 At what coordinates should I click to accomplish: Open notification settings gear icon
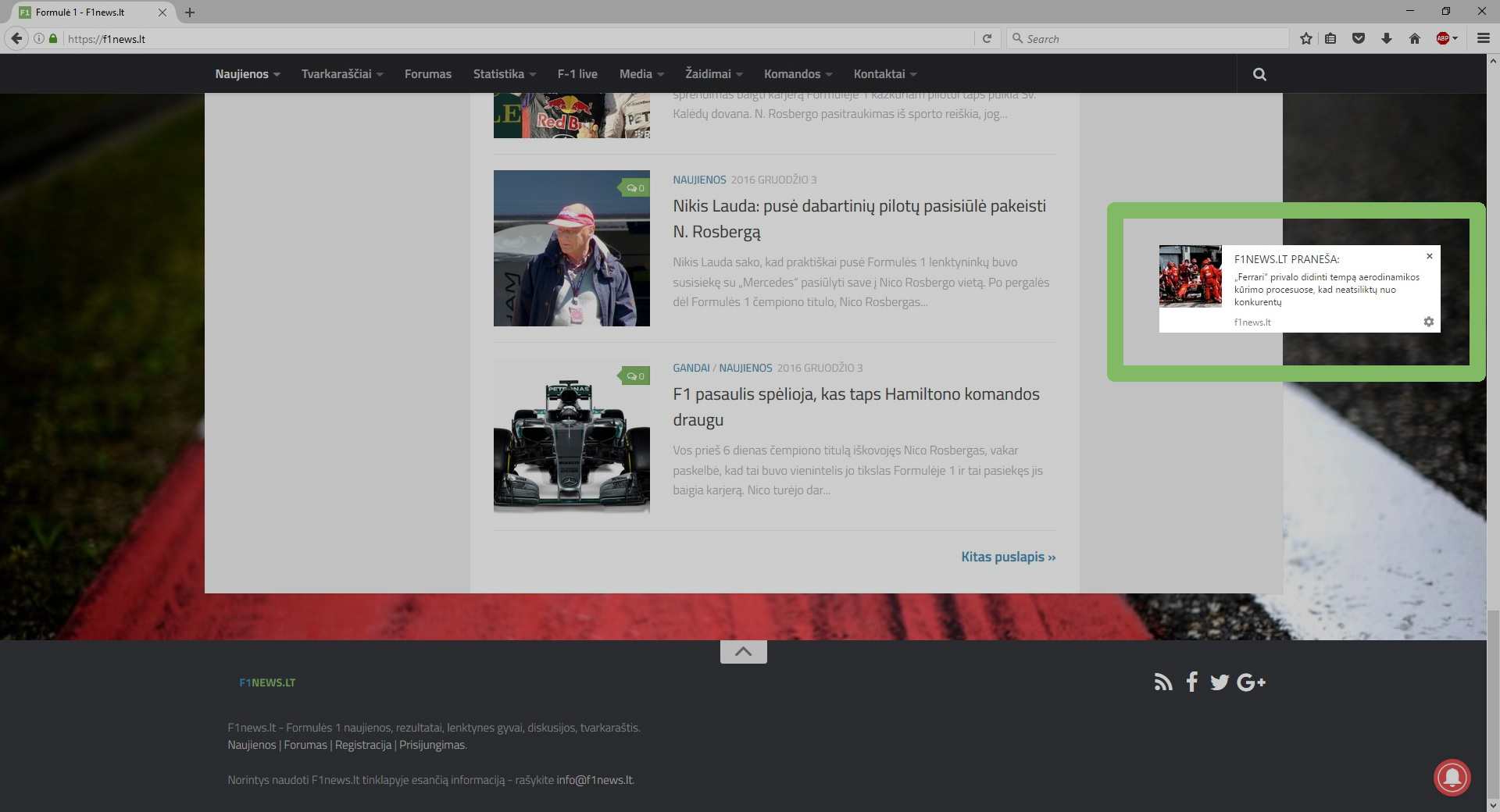[x=1429, y=322]
